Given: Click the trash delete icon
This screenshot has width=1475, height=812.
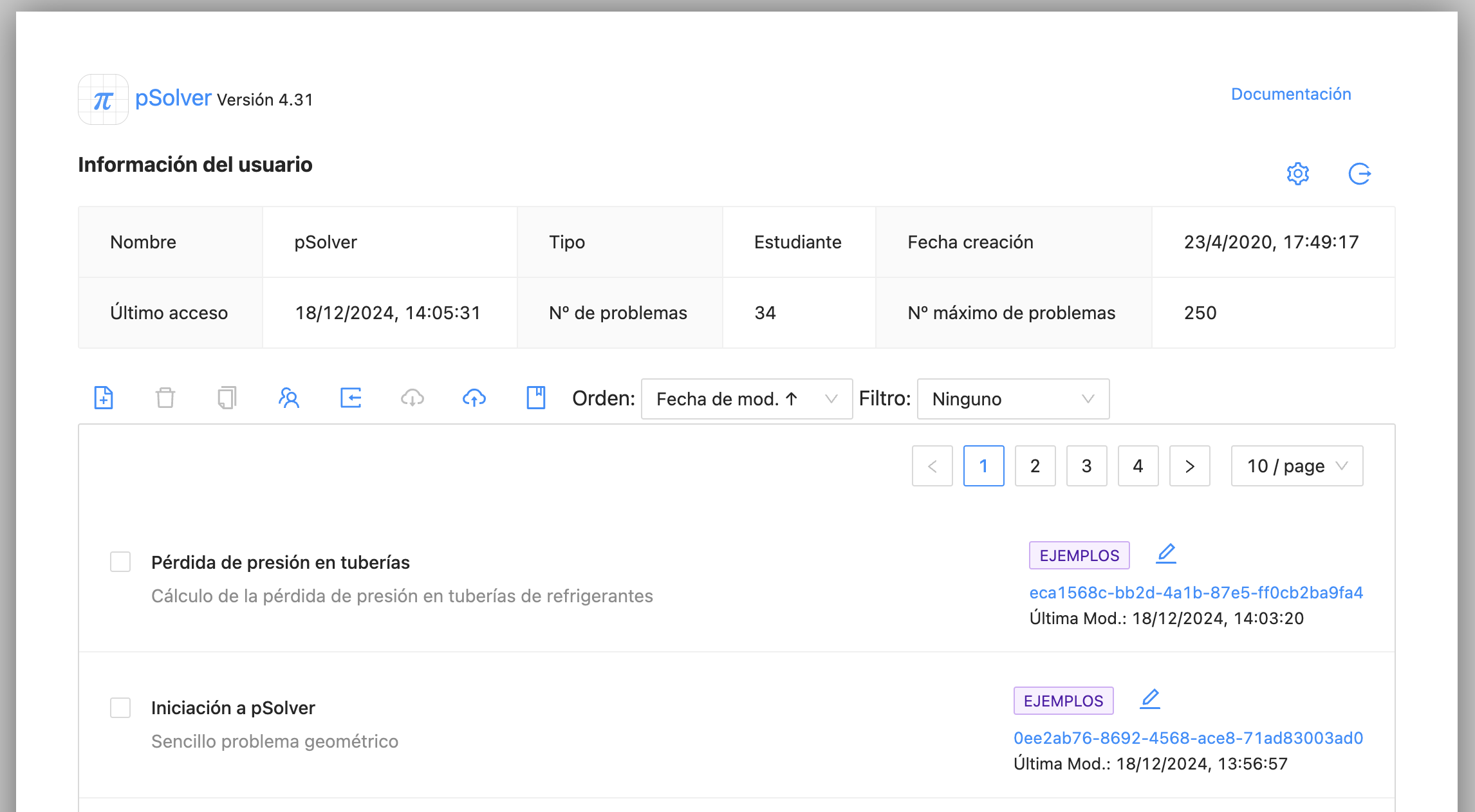Looking at the screenshot, I should point(165,398).
